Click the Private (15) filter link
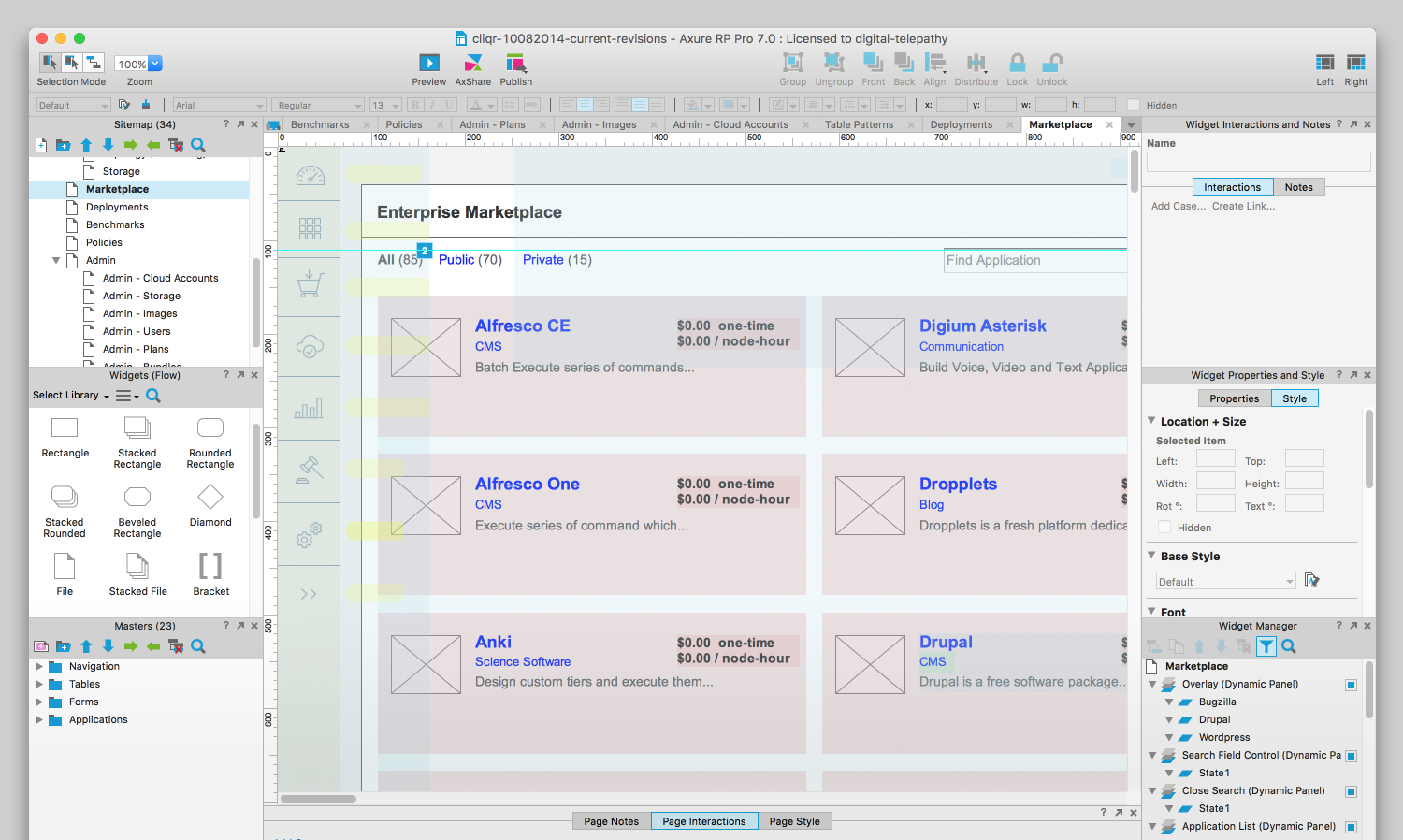 (557, 260)
